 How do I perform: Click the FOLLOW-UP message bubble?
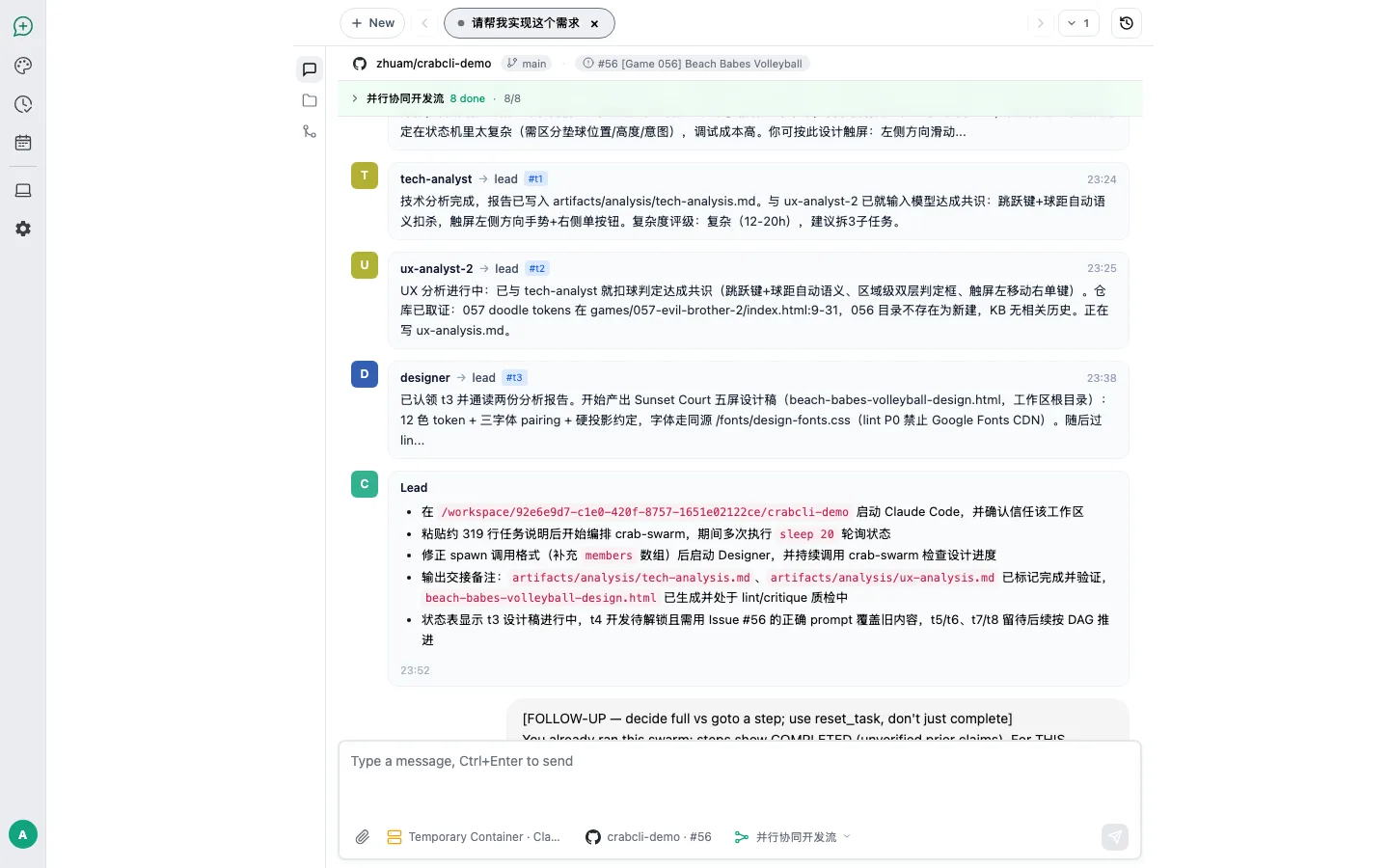(x=818, y=719)
